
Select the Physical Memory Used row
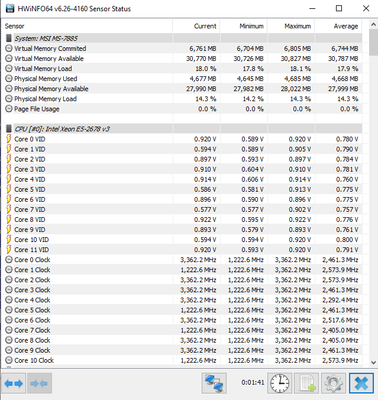183,79
